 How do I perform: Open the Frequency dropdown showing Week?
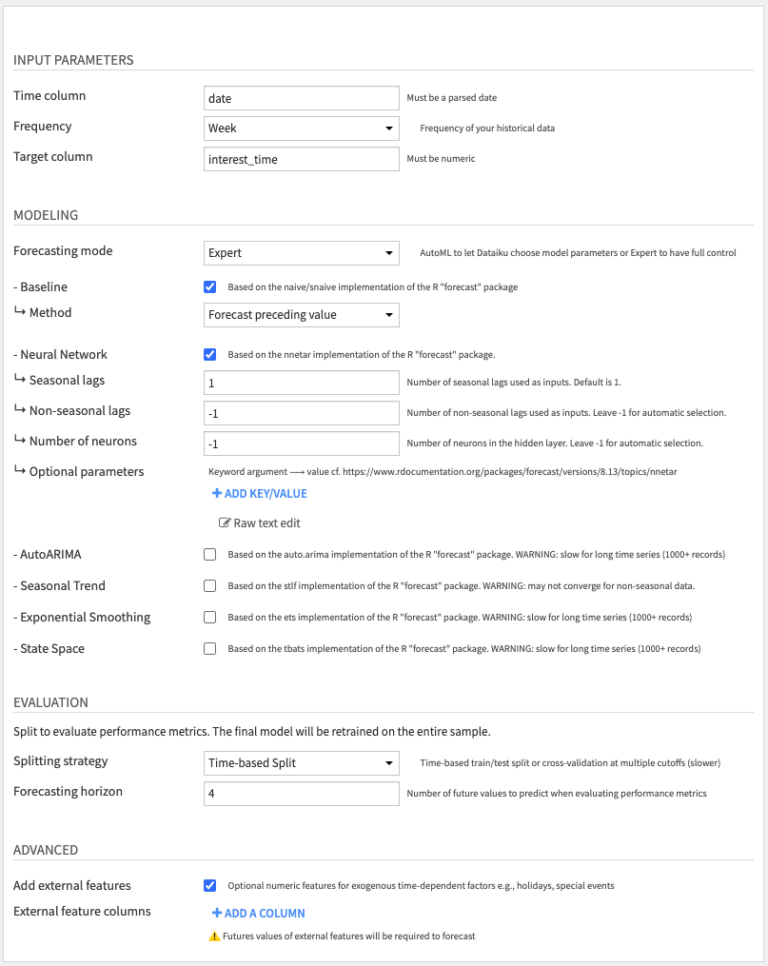pyautogui.click(x=300, y=128)
